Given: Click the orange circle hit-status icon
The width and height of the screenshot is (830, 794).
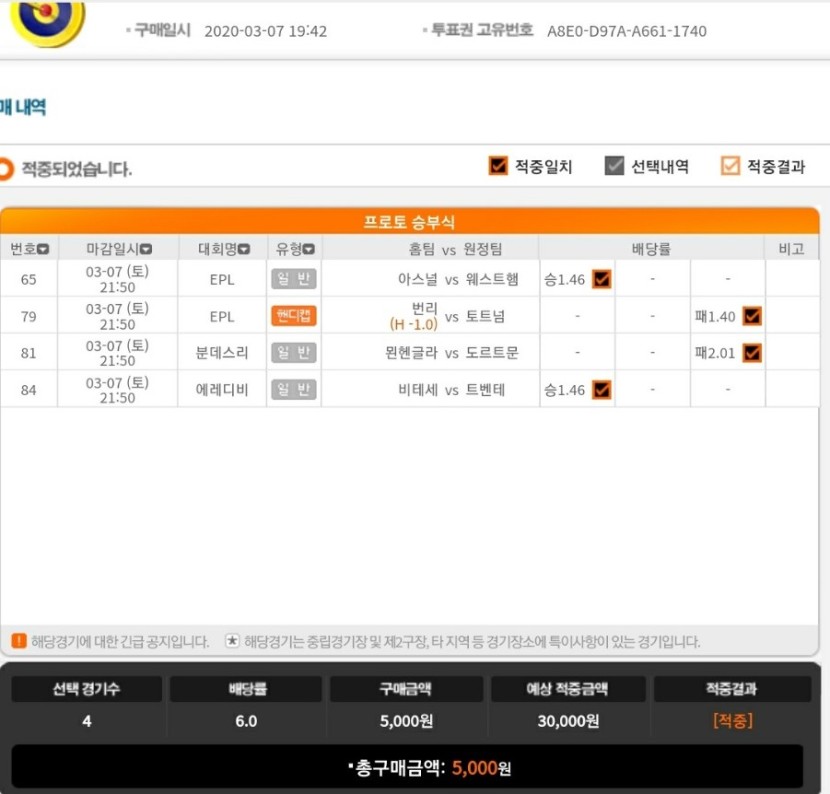Looking at the screenshot, I should click(x=5, y=169).
